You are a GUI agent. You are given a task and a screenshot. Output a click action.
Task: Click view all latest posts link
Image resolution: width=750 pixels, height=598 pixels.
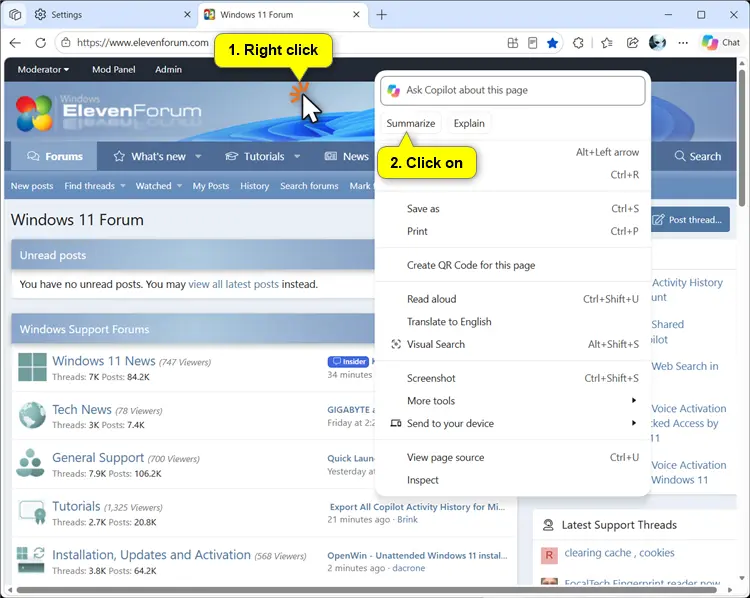coord(233,284)
